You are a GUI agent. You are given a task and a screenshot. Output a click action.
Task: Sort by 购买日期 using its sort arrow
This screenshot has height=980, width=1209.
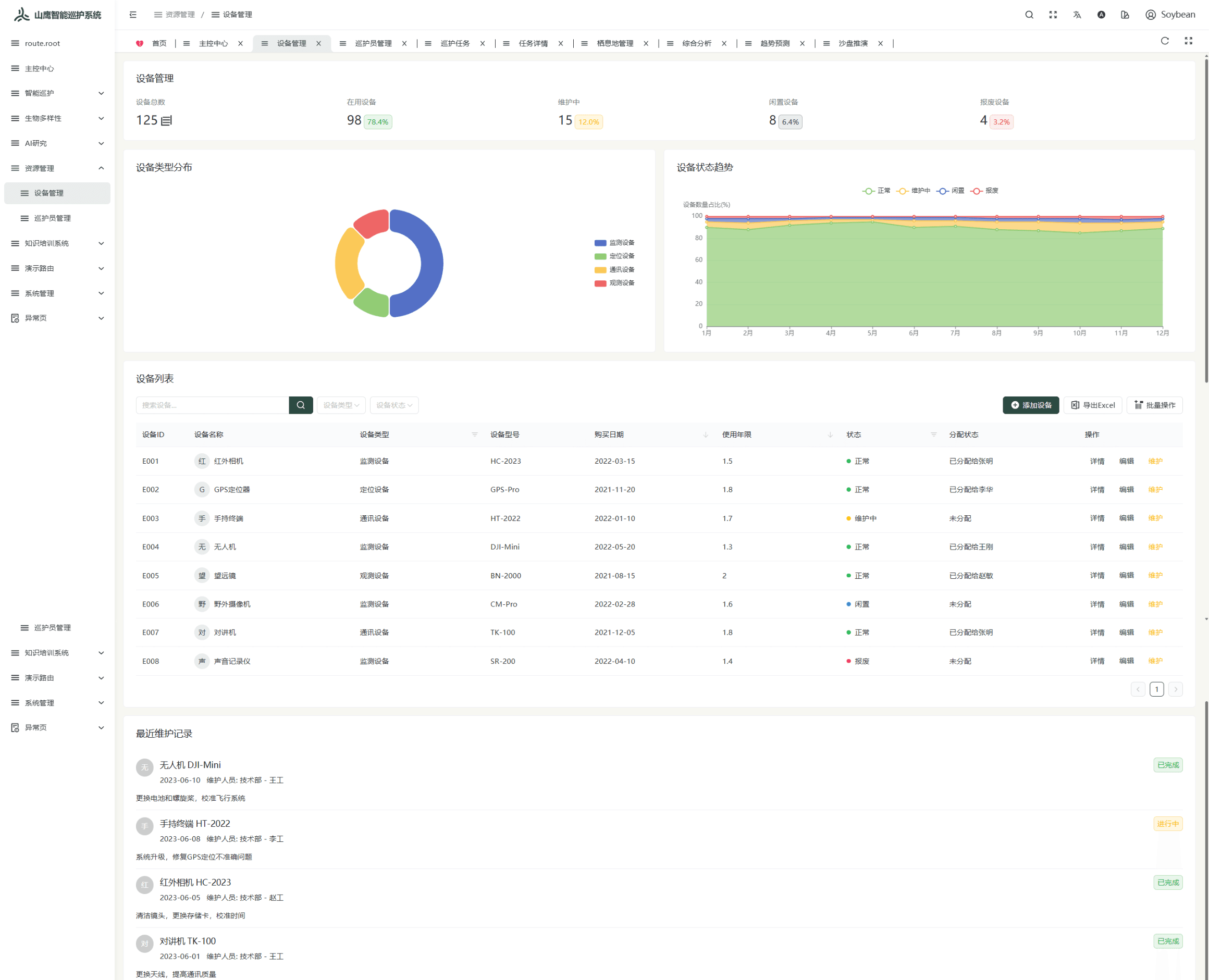[x=705, y=435]
